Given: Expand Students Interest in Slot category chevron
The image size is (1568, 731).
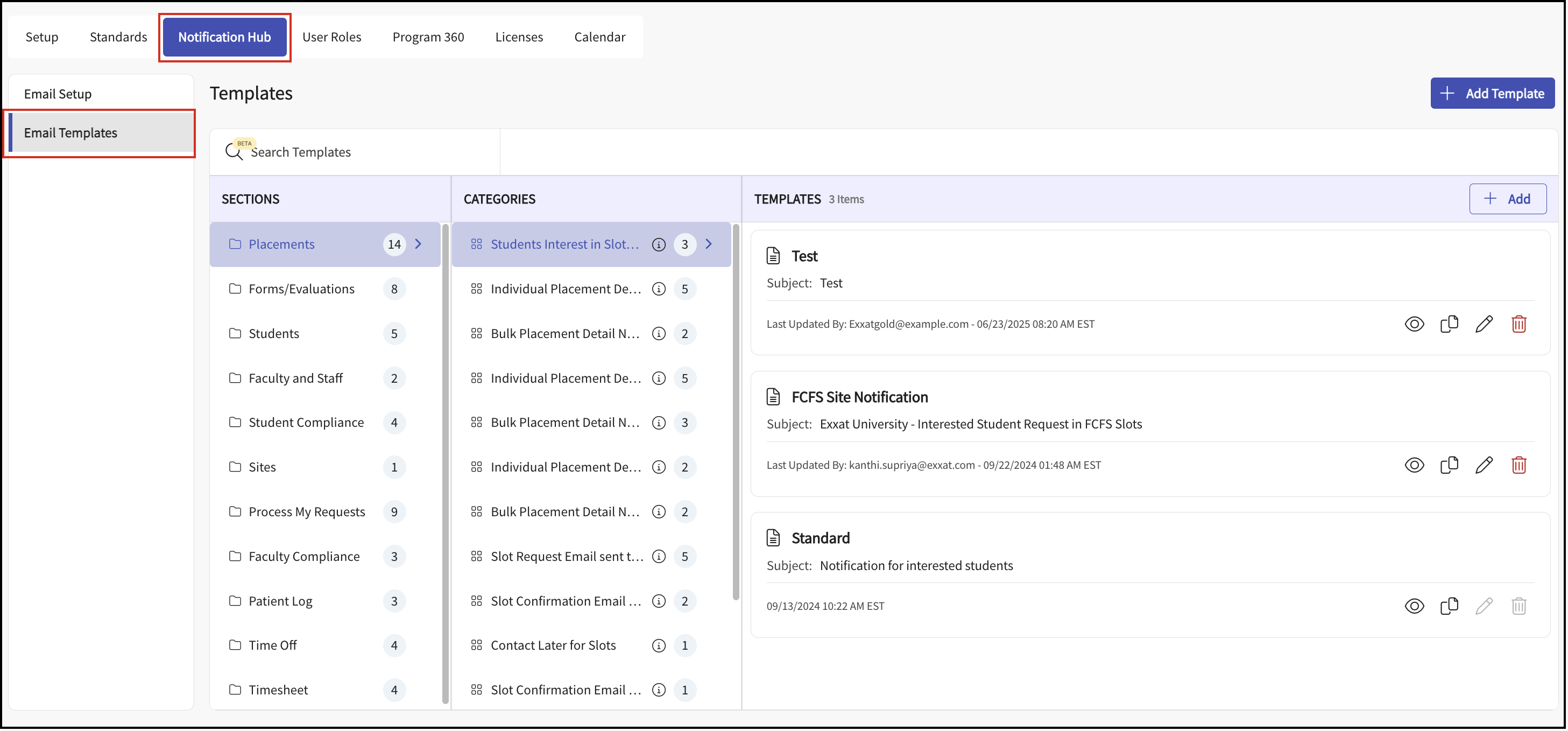Looking at the screenshot, I should coord(709,244).
